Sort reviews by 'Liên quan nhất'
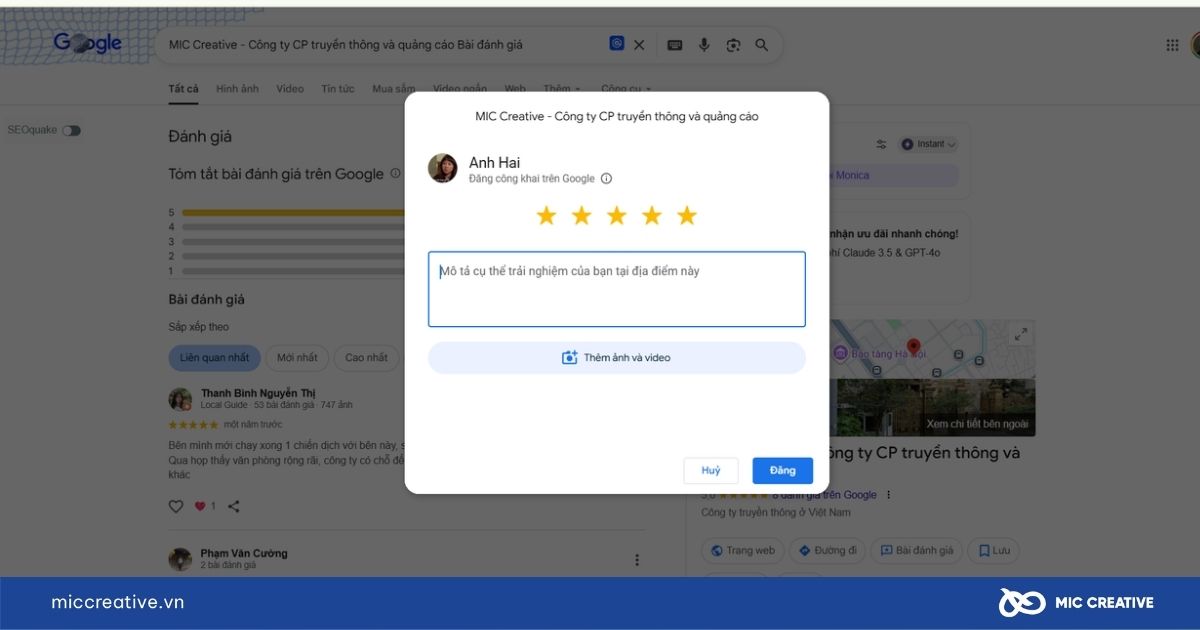 coord(215,358)
